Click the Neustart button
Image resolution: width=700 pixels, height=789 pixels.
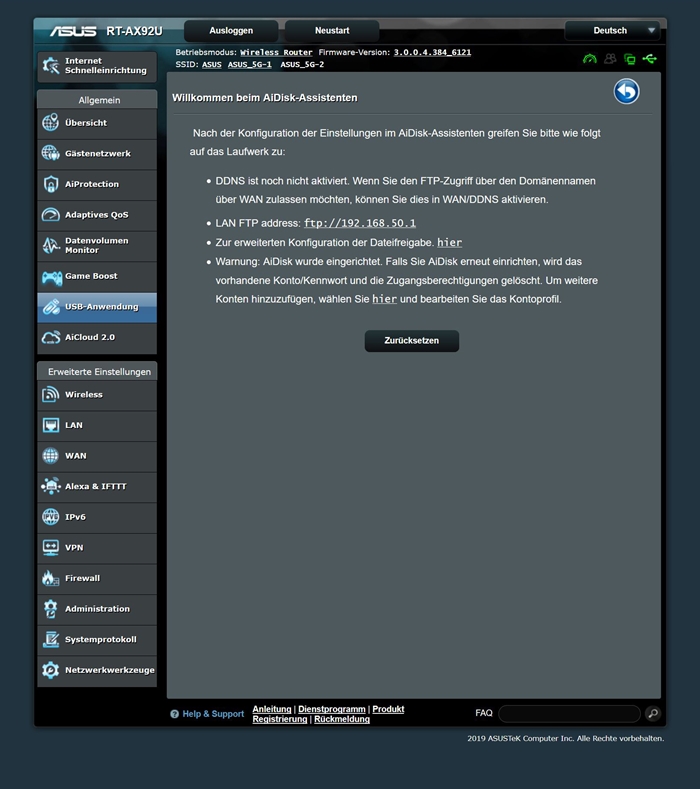pyautogui.click(x=332, y=31)
